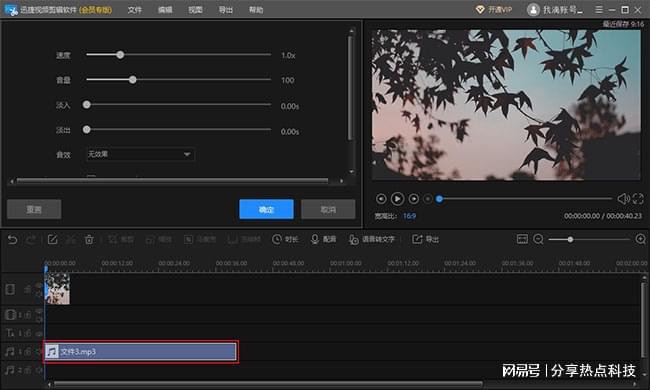Click the 重置 reset button
The image size is (650, 390).
pos(34,209)
